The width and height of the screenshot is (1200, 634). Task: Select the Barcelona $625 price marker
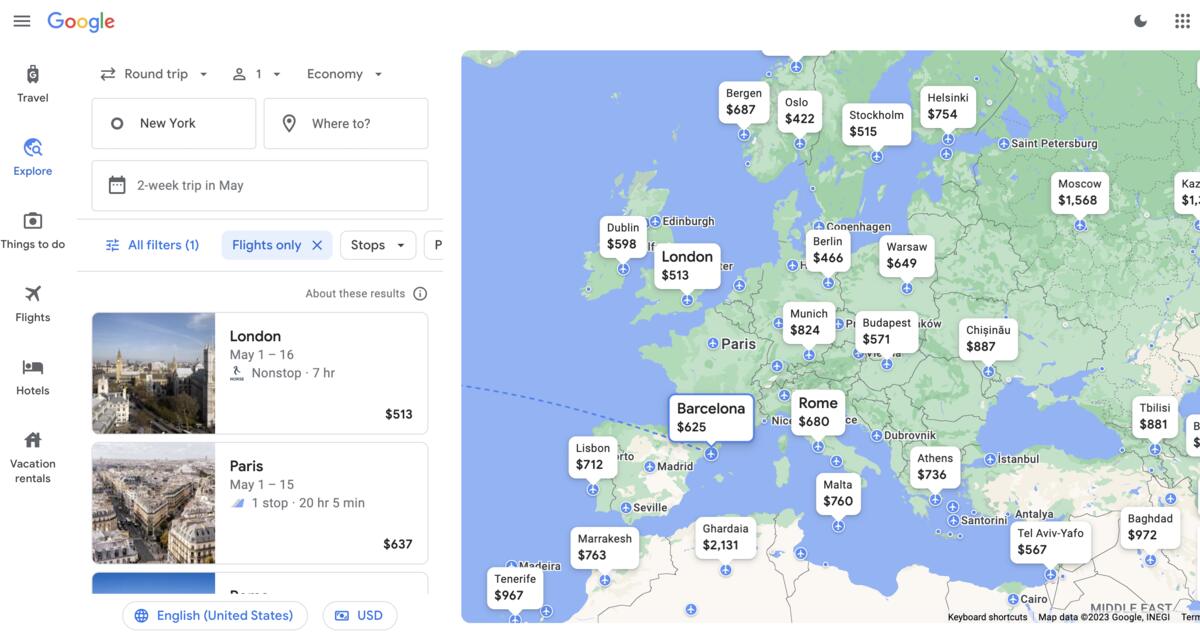click(710, 418)
